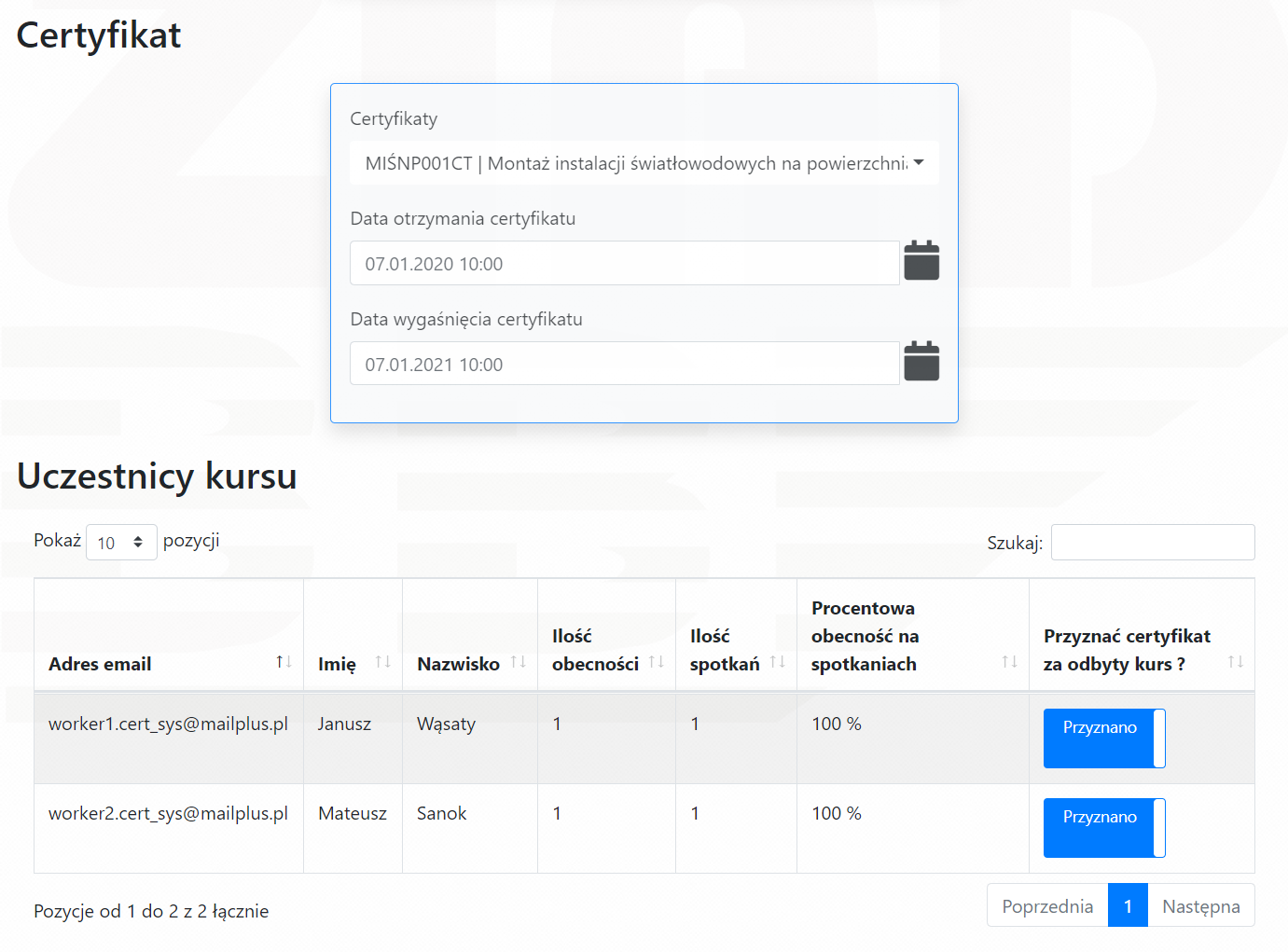Change the Pokaż 10 pozycji selector
The height and width of the screenshot is (952, 1288).
click(121, 542)
